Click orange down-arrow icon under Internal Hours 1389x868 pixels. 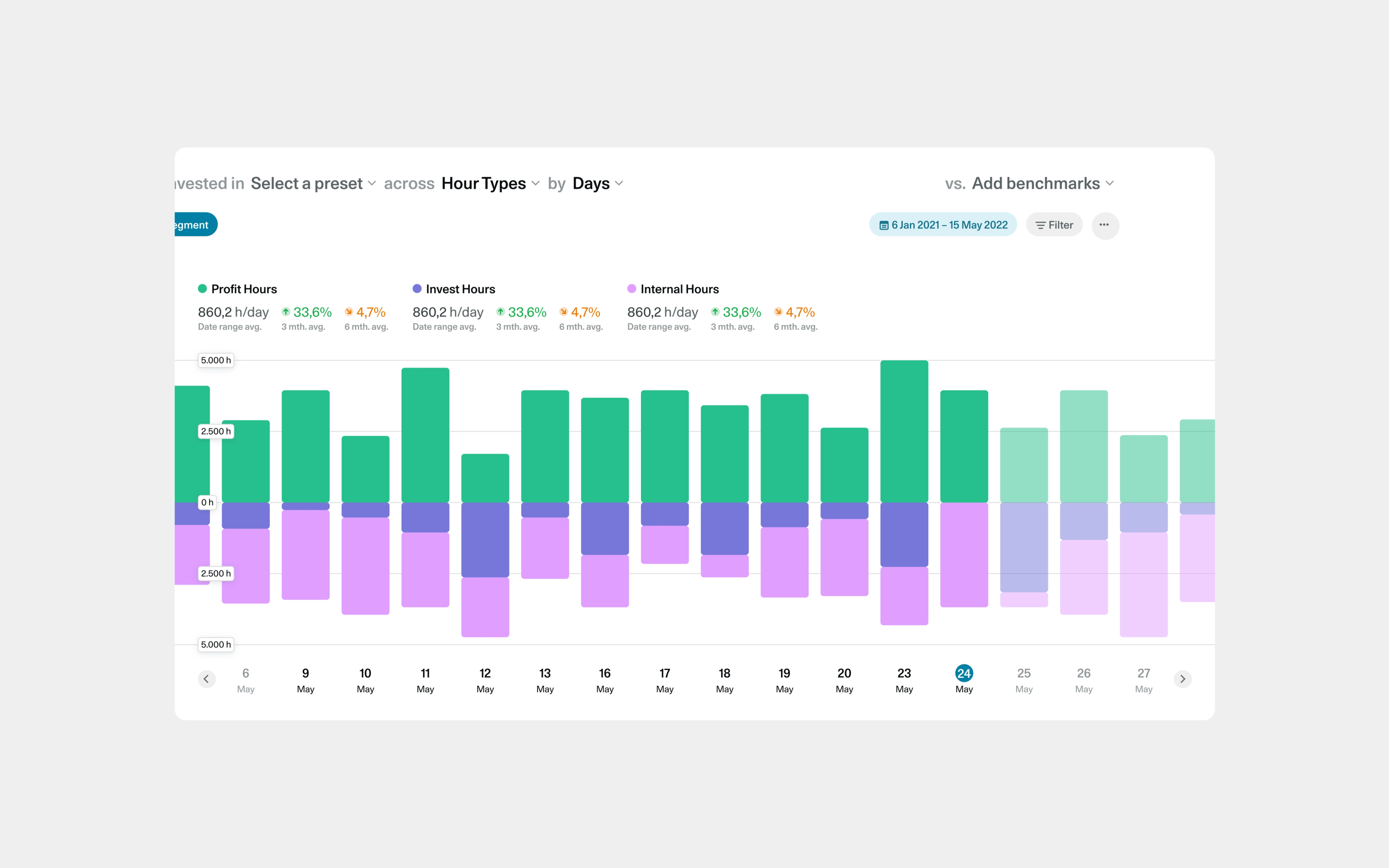click(778, 312)
